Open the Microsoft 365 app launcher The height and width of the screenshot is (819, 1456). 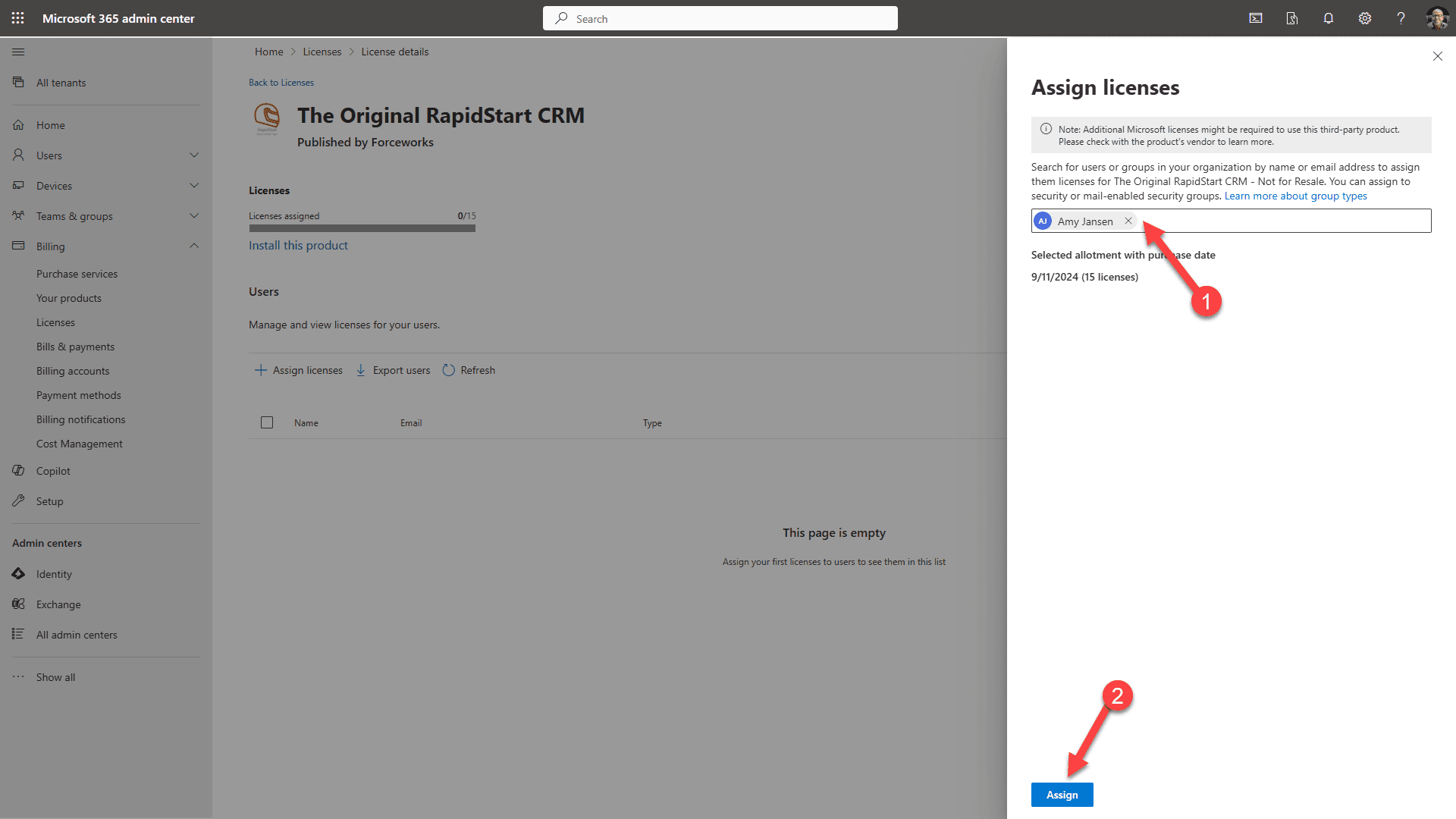(17, 17)
